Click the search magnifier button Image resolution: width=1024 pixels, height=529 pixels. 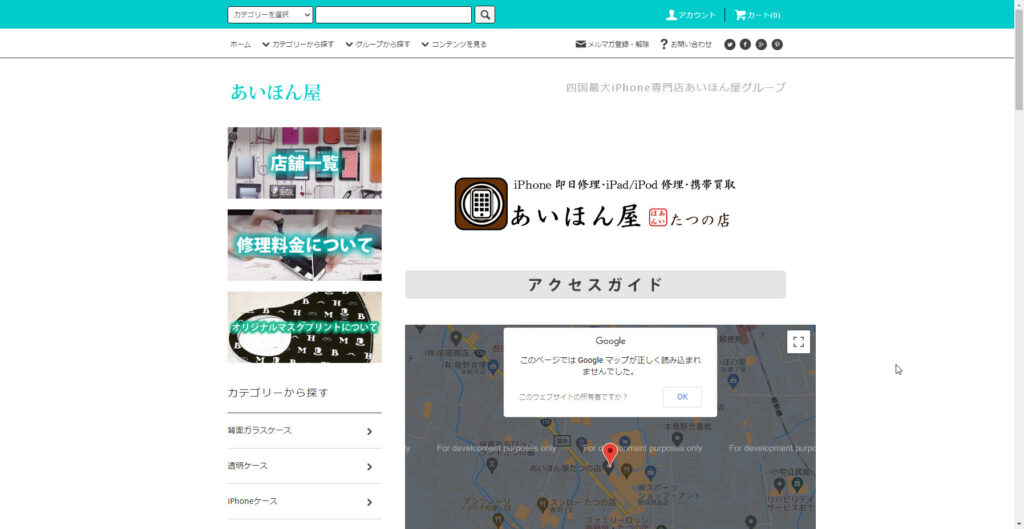(485, 14)
